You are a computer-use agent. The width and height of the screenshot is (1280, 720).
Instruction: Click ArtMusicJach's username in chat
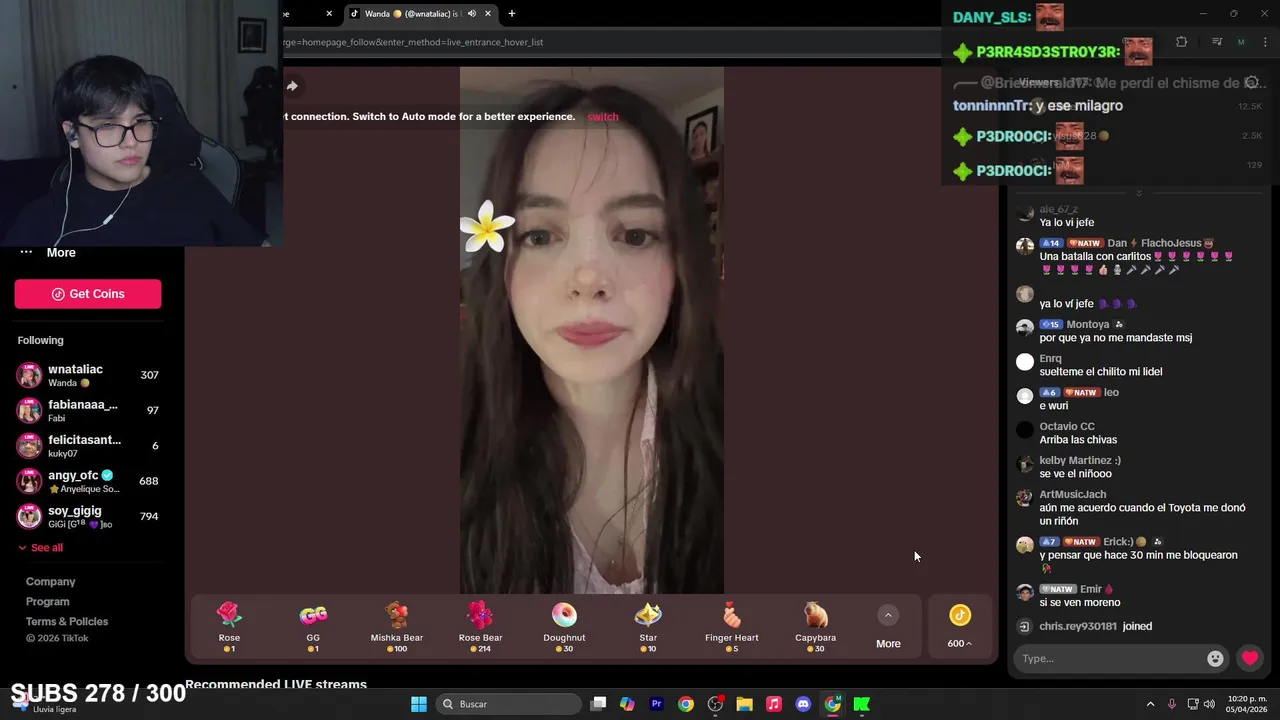coord(1073,494)
